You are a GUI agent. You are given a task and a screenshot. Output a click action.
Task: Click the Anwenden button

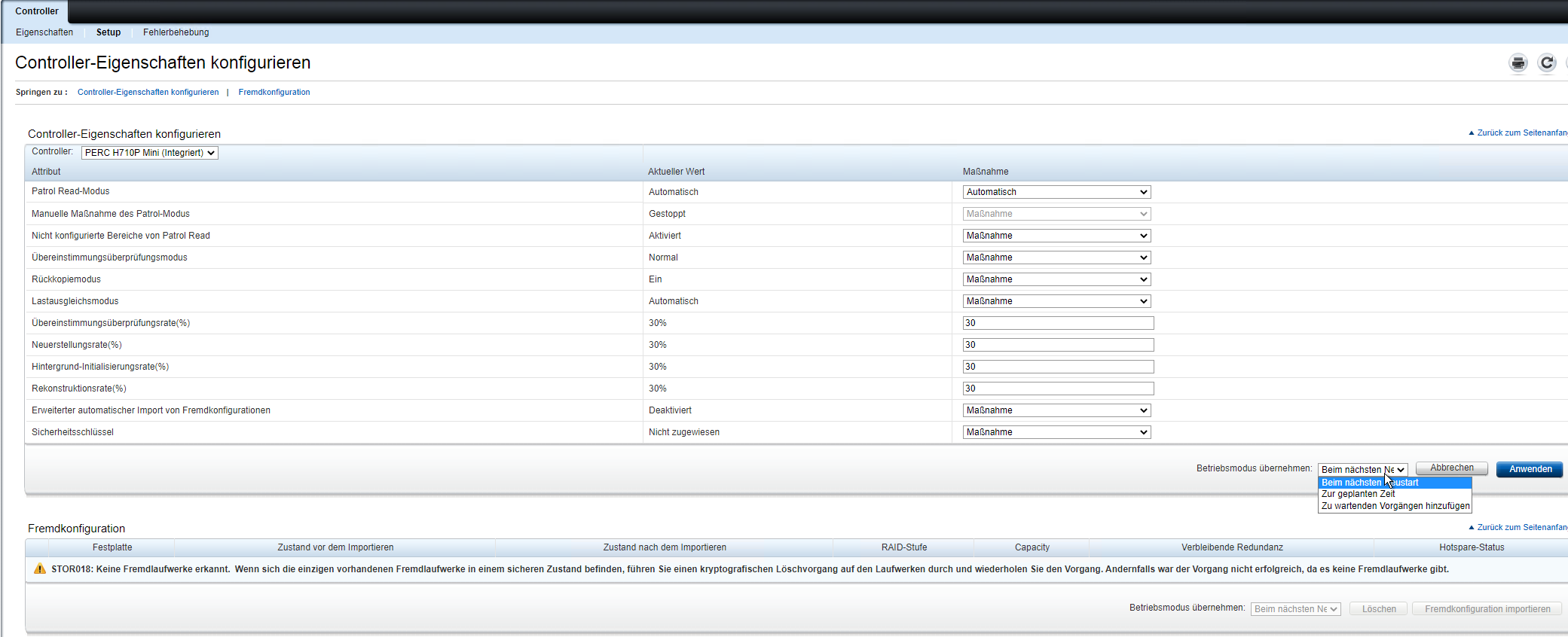[x=1530, y=469]
